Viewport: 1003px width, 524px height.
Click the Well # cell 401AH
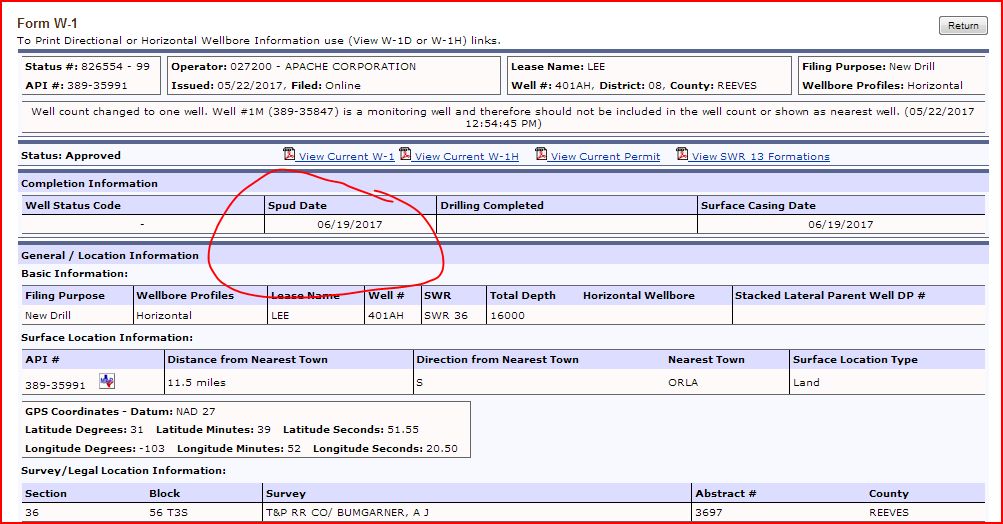pos(386,315)
